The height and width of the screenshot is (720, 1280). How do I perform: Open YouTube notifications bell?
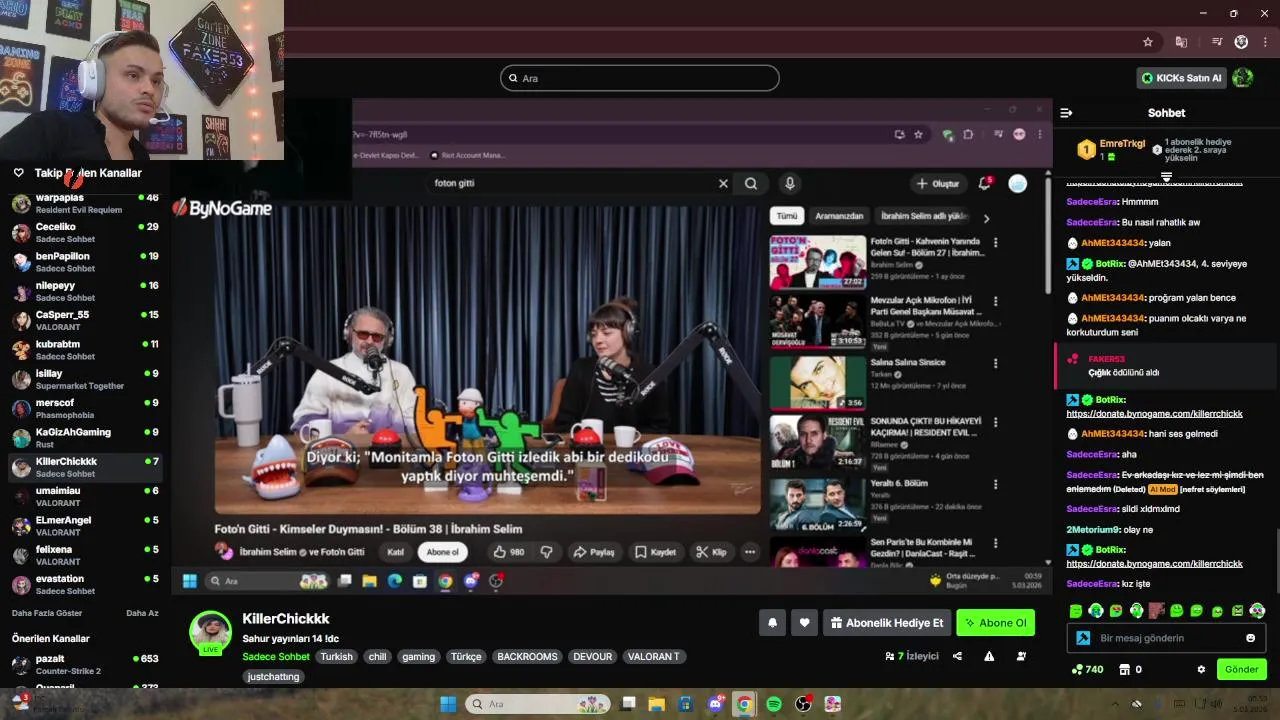[x=984, y=183]
